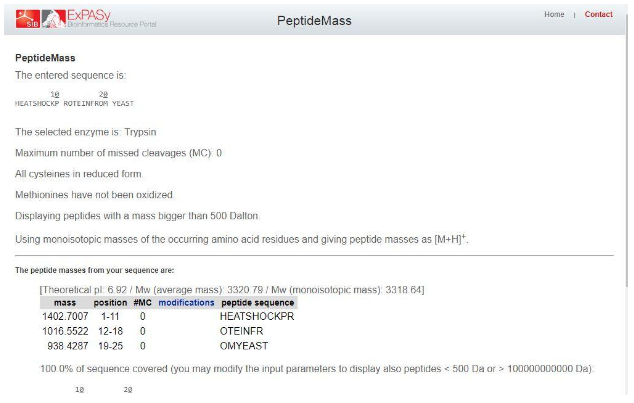This screenshot has height=403, width=634.
Task: Click the mass value 938.4287
Action: (68, 346)
